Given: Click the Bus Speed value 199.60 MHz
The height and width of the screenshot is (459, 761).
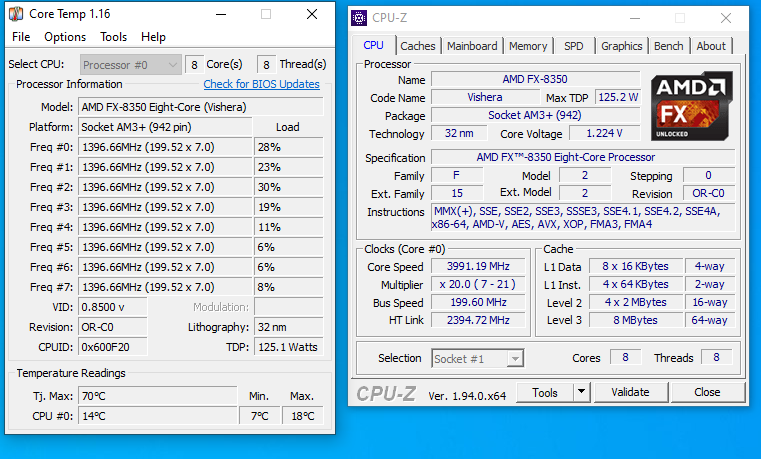Looking at the screenshot, I should (478, 302).
